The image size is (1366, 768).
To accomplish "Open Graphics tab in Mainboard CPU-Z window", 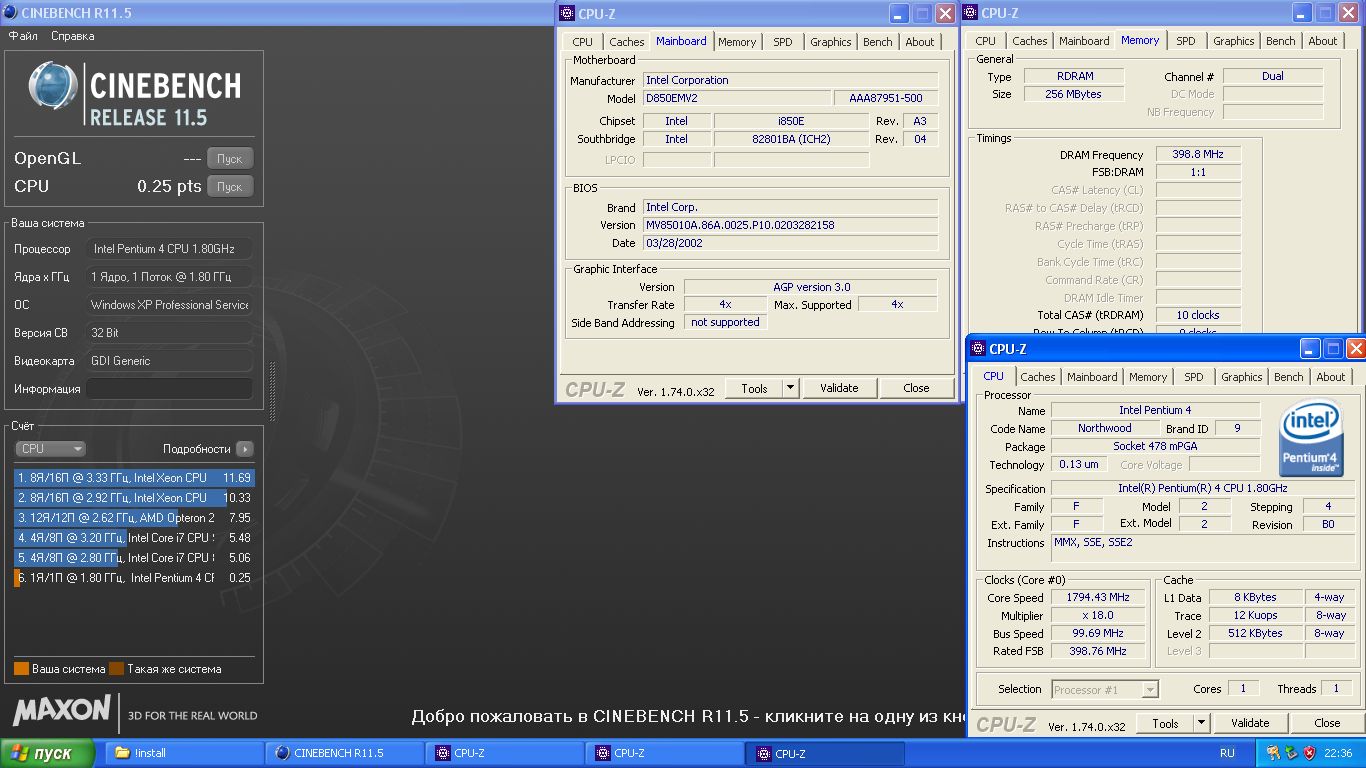I will [x=831, y=42].
